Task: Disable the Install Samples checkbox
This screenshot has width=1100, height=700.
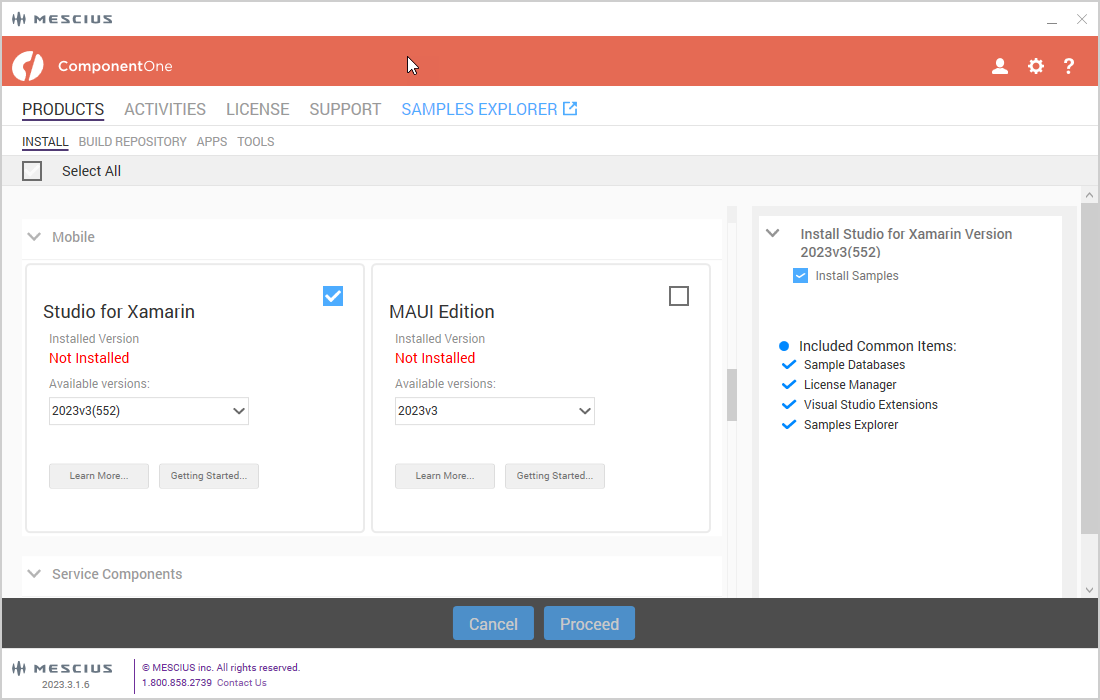Action: pyautogui.click(x=800, y=276)
